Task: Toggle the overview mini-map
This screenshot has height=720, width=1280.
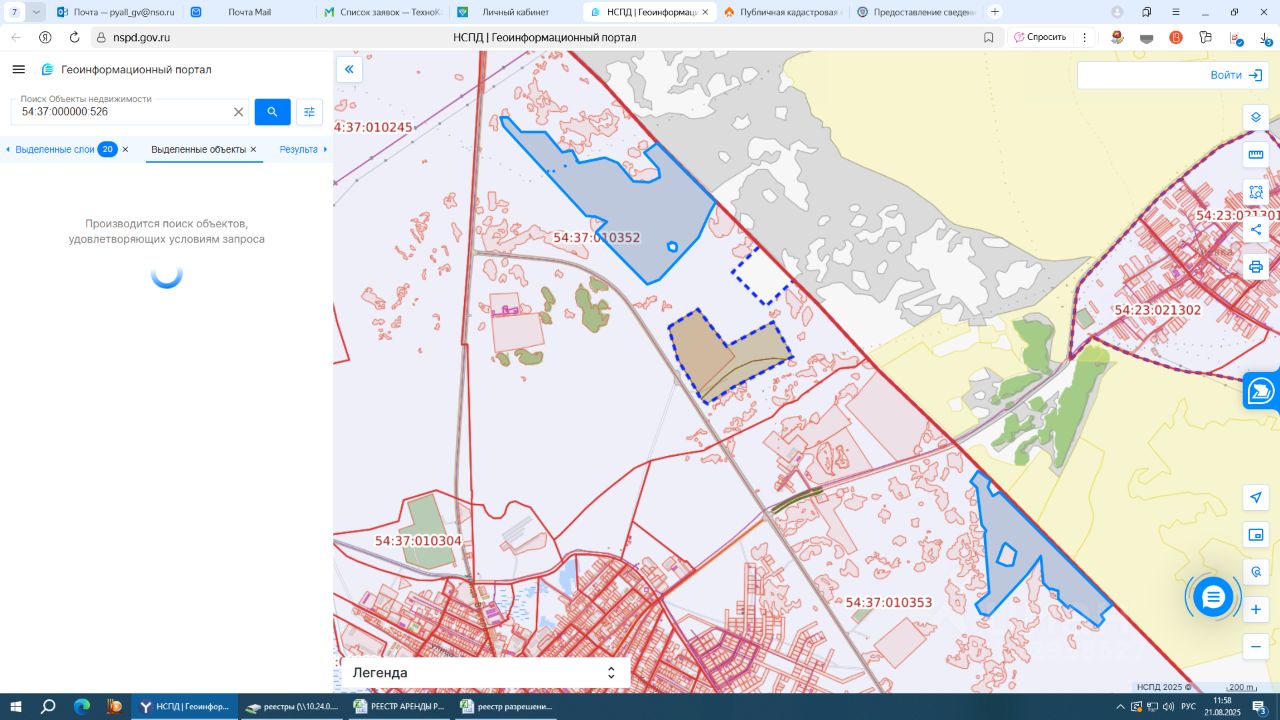Action: 1256,535
